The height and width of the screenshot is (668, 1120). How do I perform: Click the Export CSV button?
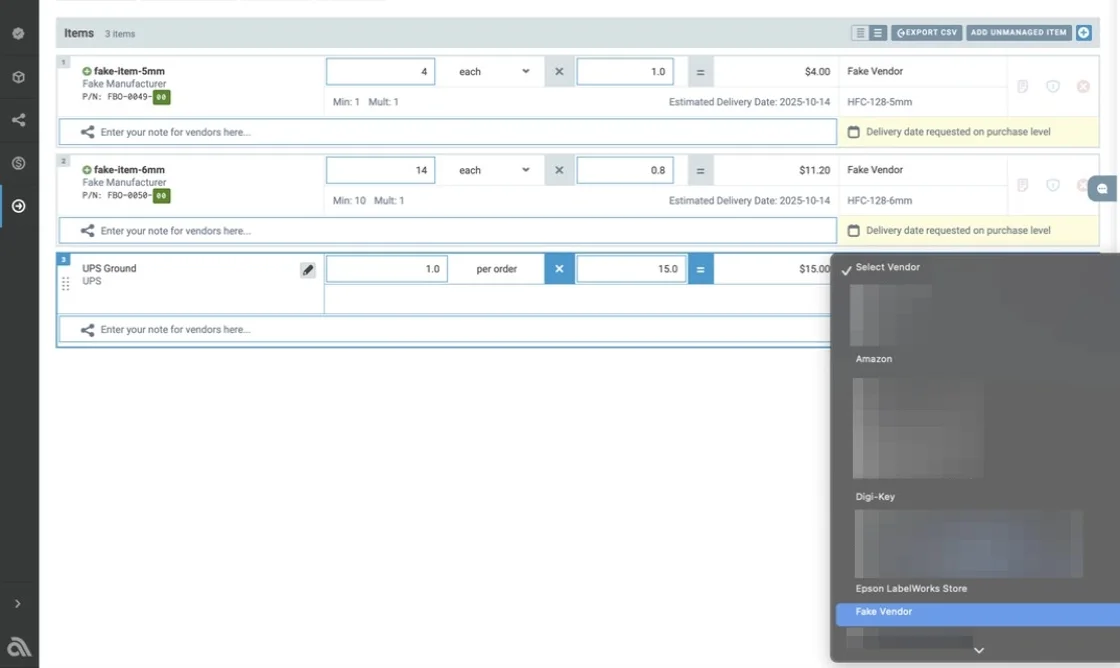point(927,33)
